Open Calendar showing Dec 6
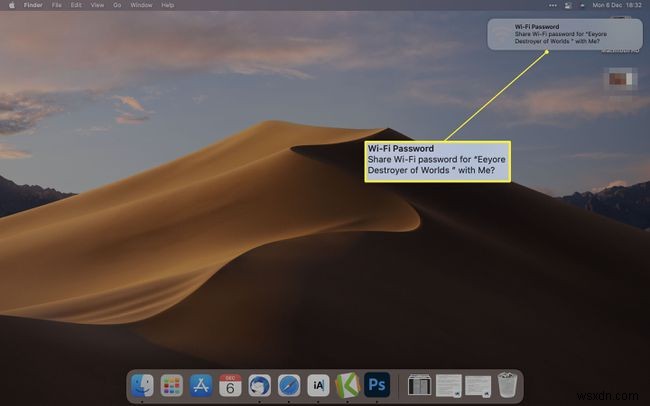Image resolution: width=650 pixels, height=406 pixels. 230,385
